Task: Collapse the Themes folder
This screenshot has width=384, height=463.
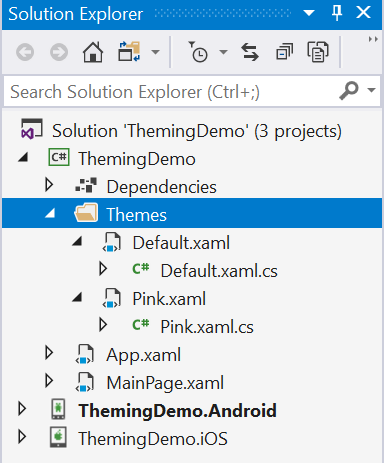Action: click(x=50, y=214)
